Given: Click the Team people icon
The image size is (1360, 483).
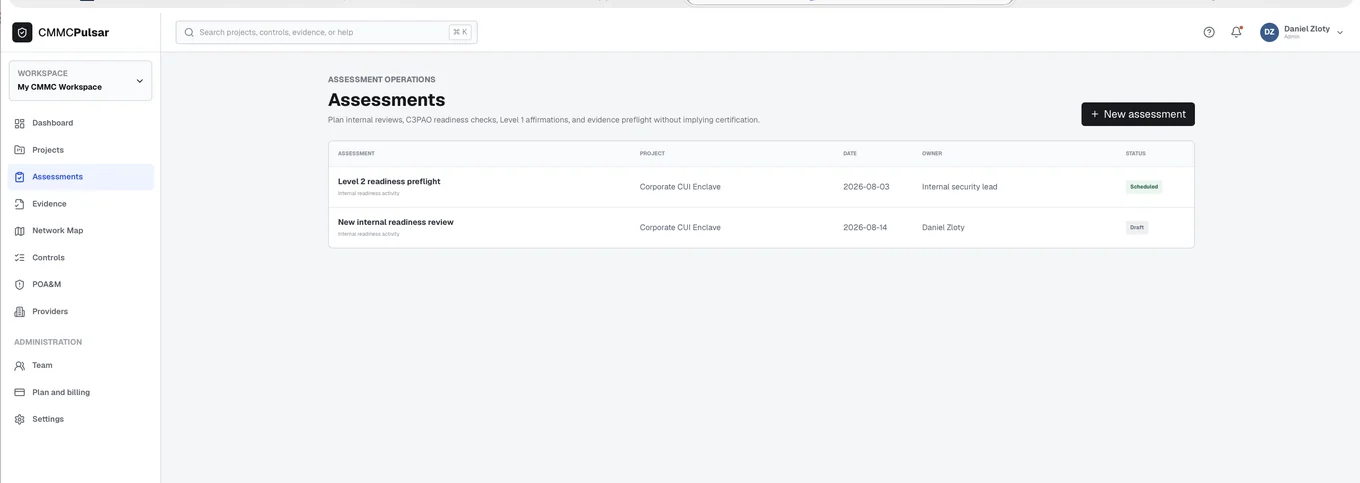Looking at the screenshot, I should coord(19,366).
